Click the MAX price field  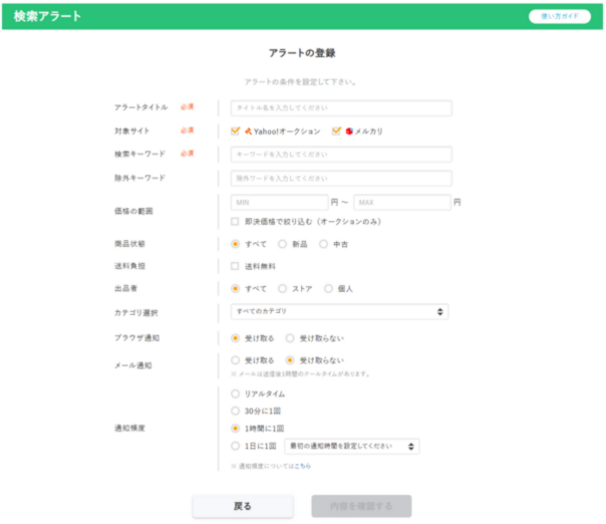tap(402, 202)
